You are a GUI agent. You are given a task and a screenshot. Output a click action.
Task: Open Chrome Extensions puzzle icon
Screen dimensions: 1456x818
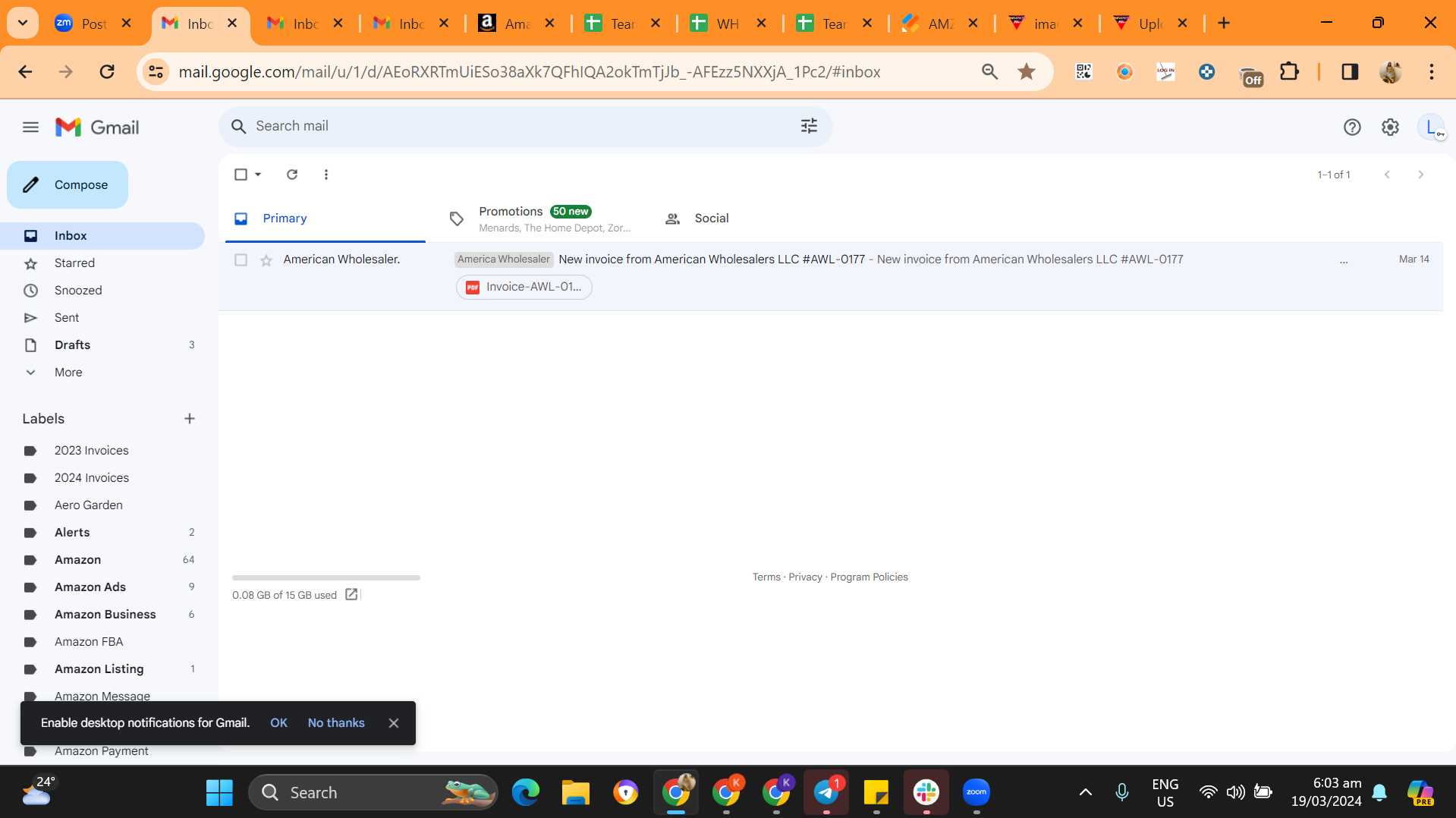1289,71
